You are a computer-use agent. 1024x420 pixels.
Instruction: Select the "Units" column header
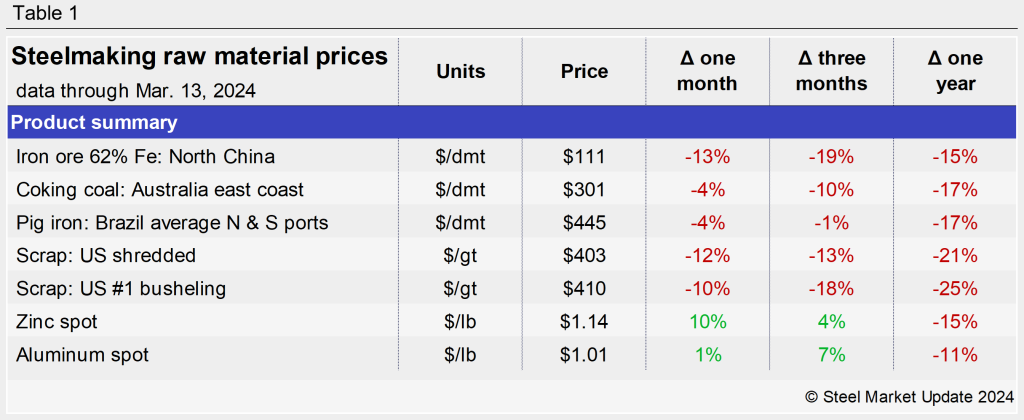tap(461, 71)
